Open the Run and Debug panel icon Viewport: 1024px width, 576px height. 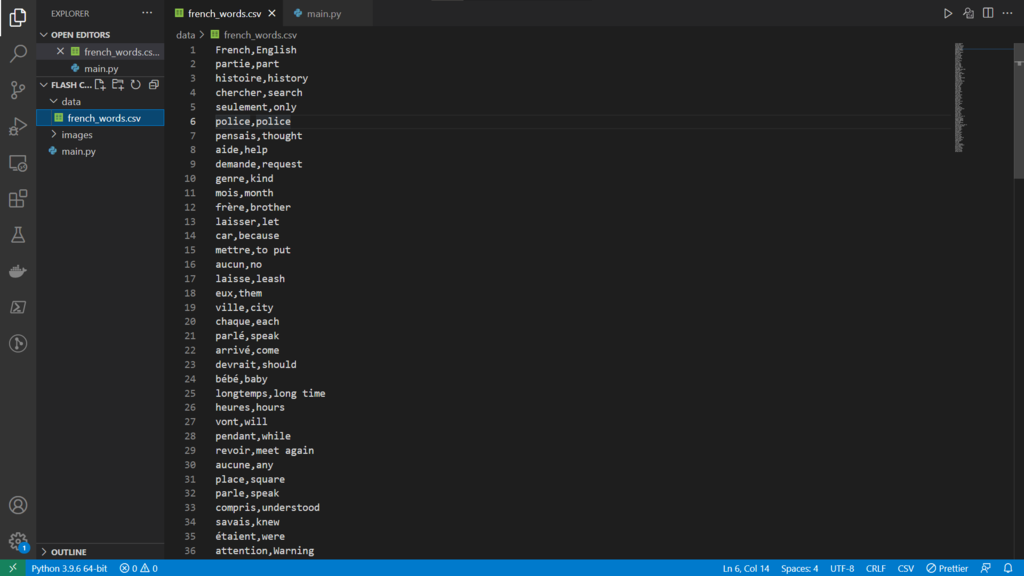pyautogui.click(x=19, y=126)
